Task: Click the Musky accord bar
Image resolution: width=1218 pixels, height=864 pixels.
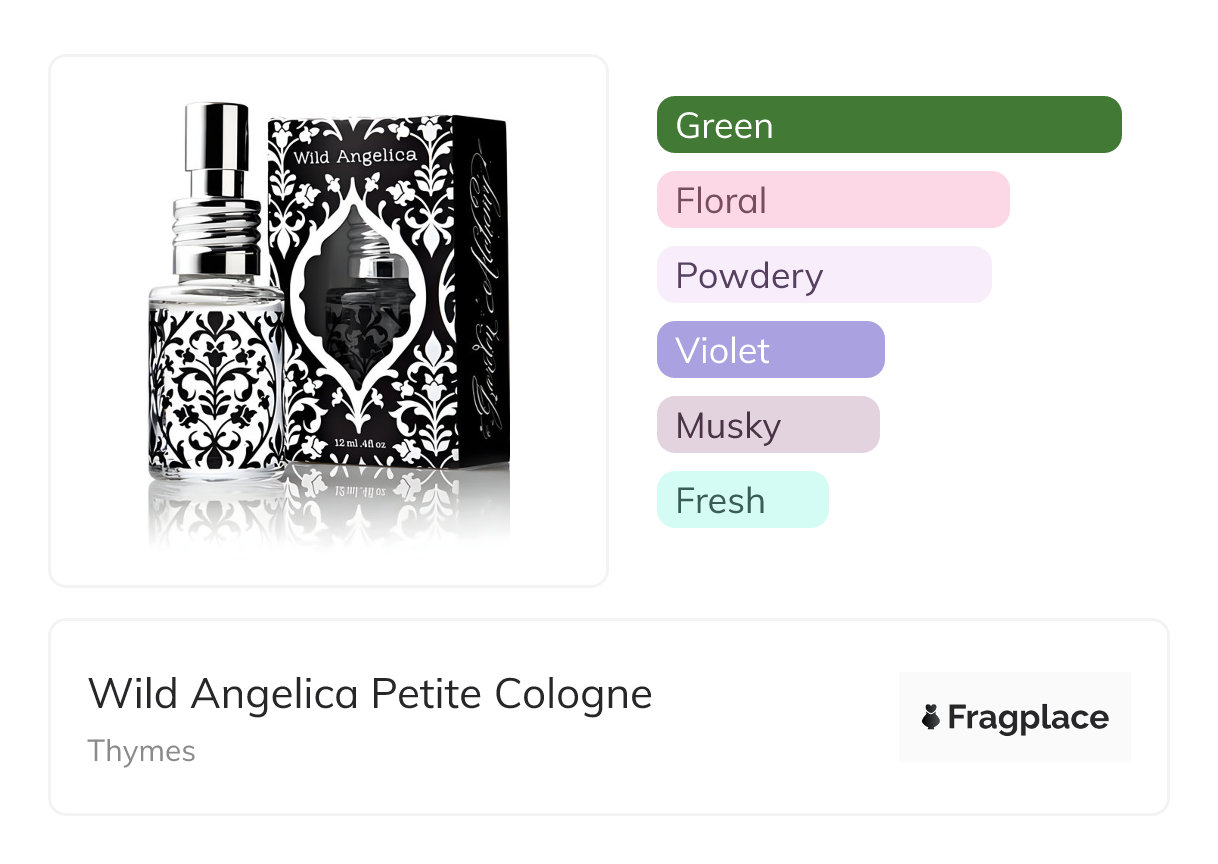Action: tap(768, 425)
